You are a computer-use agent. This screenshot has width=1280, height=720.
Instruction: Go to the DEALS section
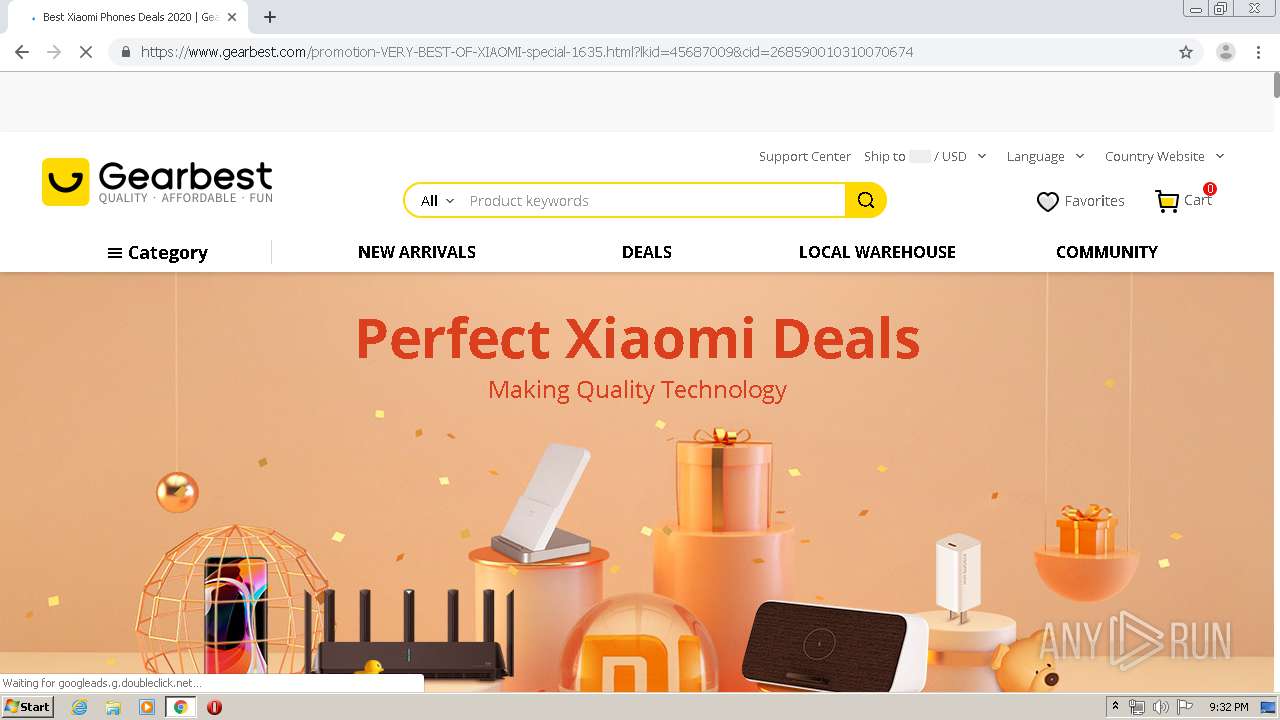coord(647,252)
